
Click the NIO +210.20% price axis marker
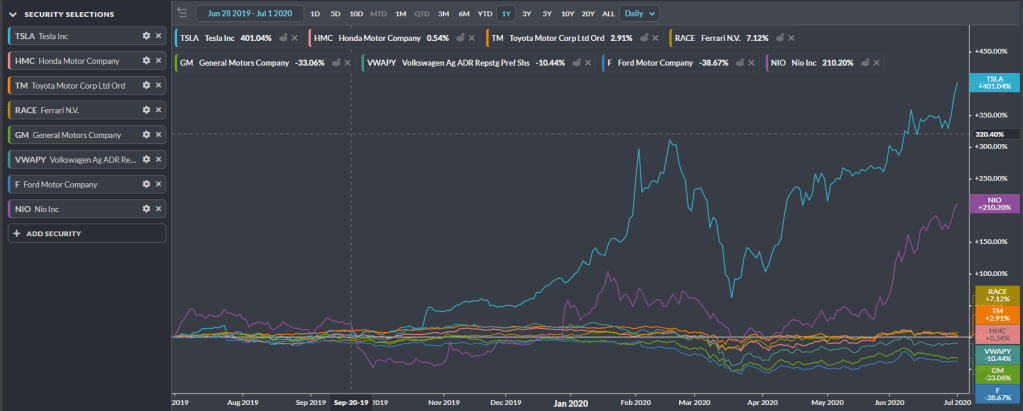[994, 203]
